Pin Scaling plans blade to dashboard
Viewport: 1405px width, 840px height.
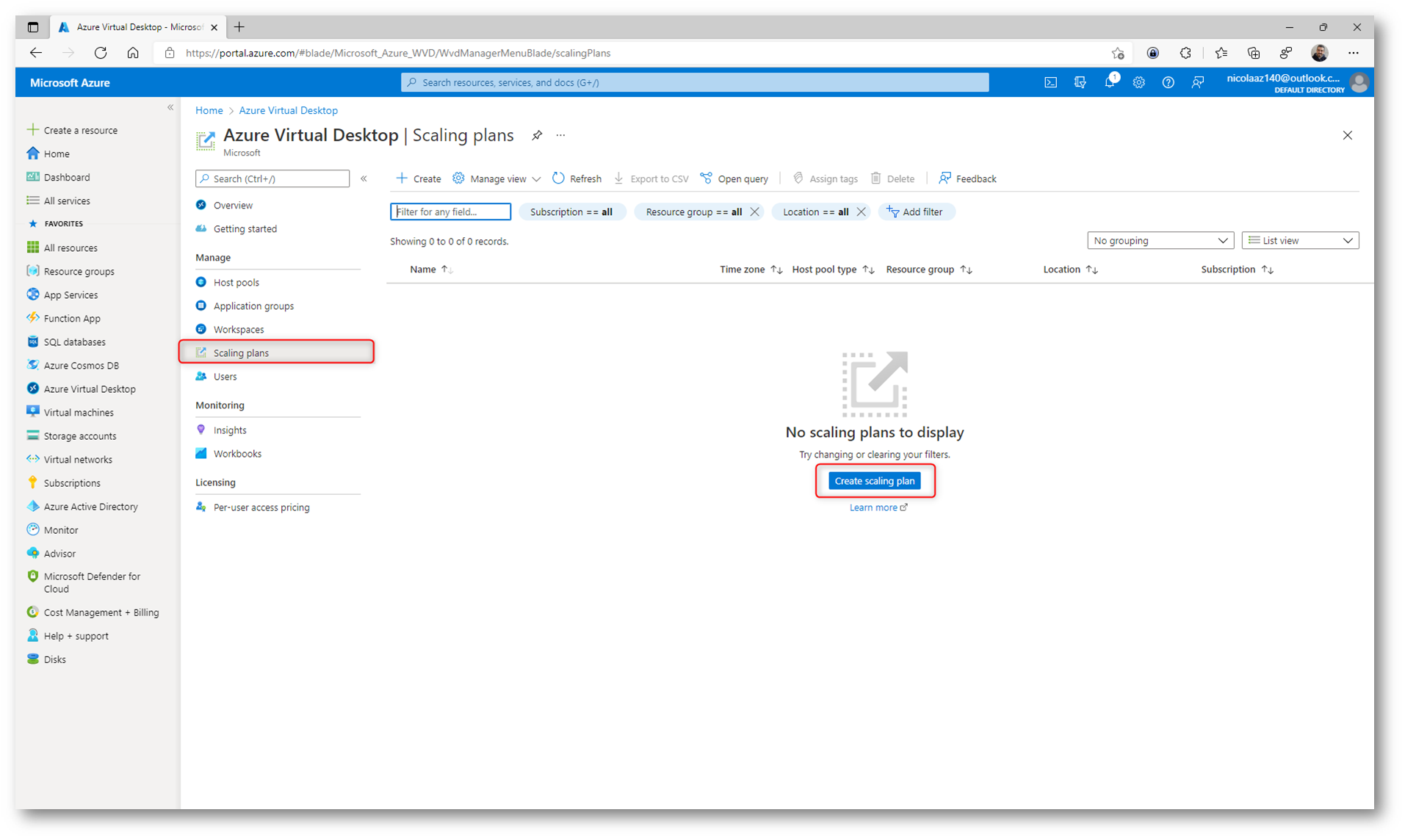[x=537, y=135]
